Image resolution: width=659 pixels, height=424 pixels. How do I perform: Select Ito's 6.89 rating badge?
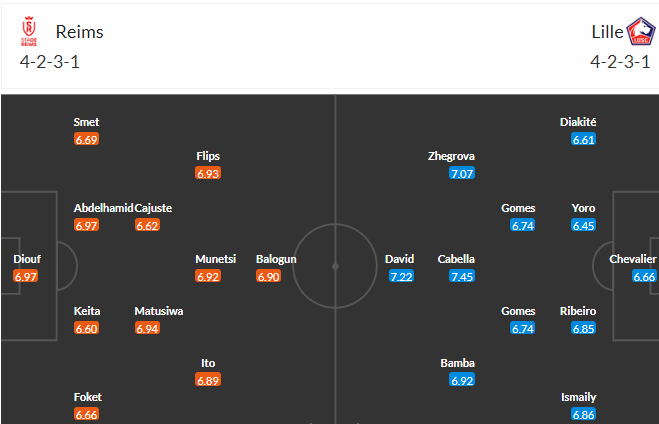click(208, 380)
